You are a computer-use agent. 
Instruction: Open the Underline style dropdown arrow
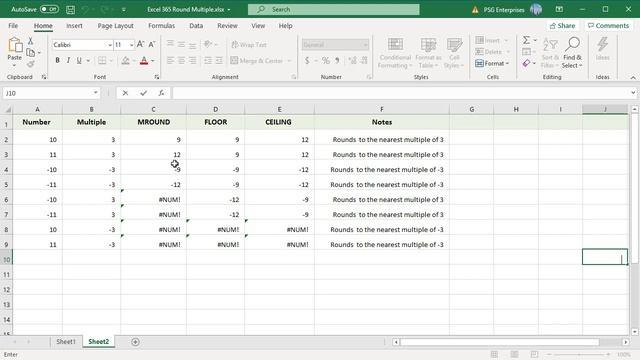click(88, 61)
